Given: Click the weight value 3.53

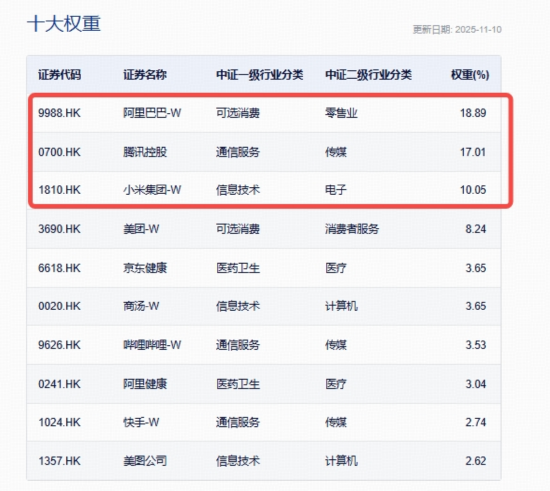Looking at the screenshot, I should point(476,345).
